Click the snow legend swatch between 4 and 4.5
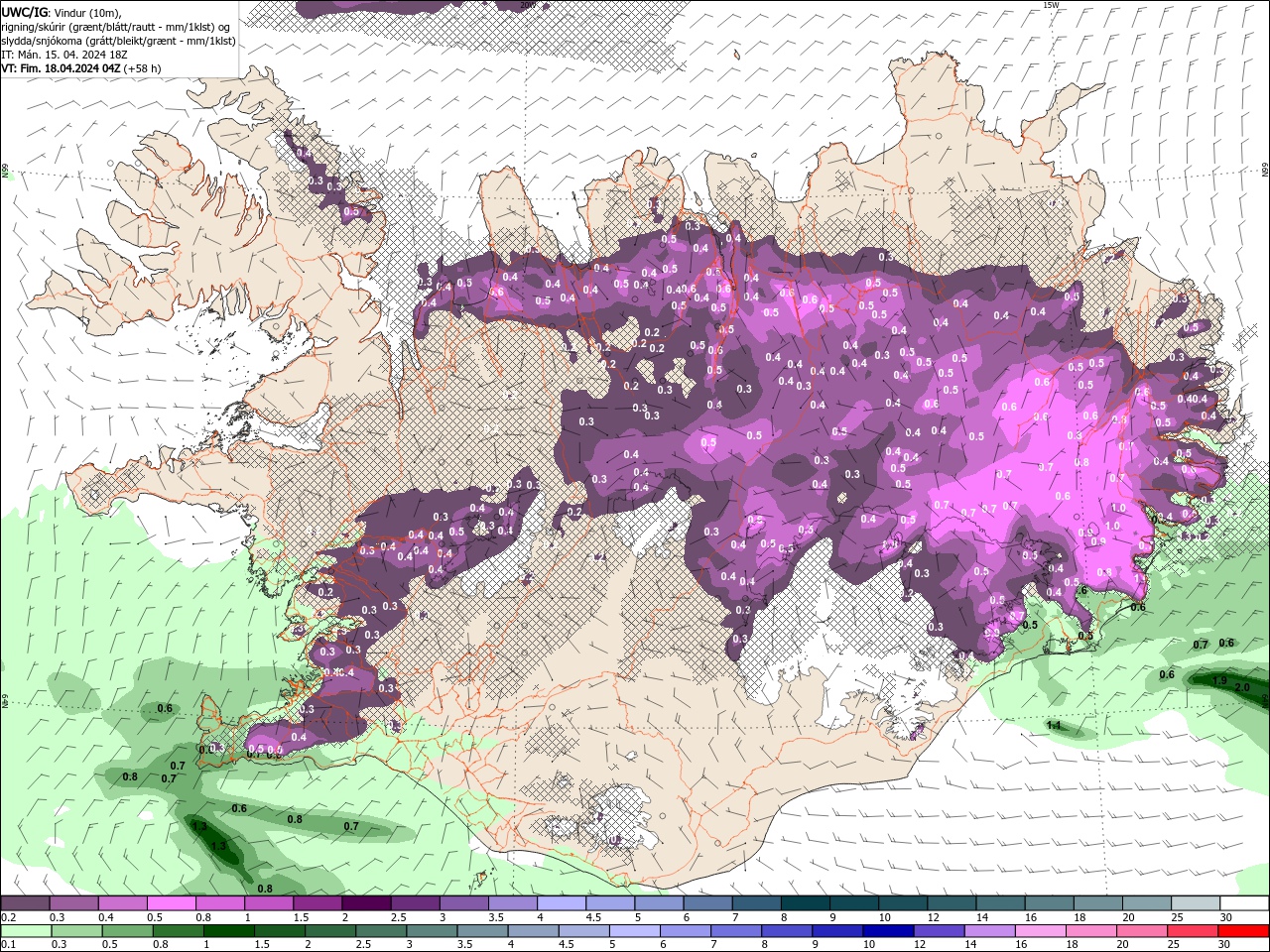Screen dimensions: 1270x952 [561, 903]
